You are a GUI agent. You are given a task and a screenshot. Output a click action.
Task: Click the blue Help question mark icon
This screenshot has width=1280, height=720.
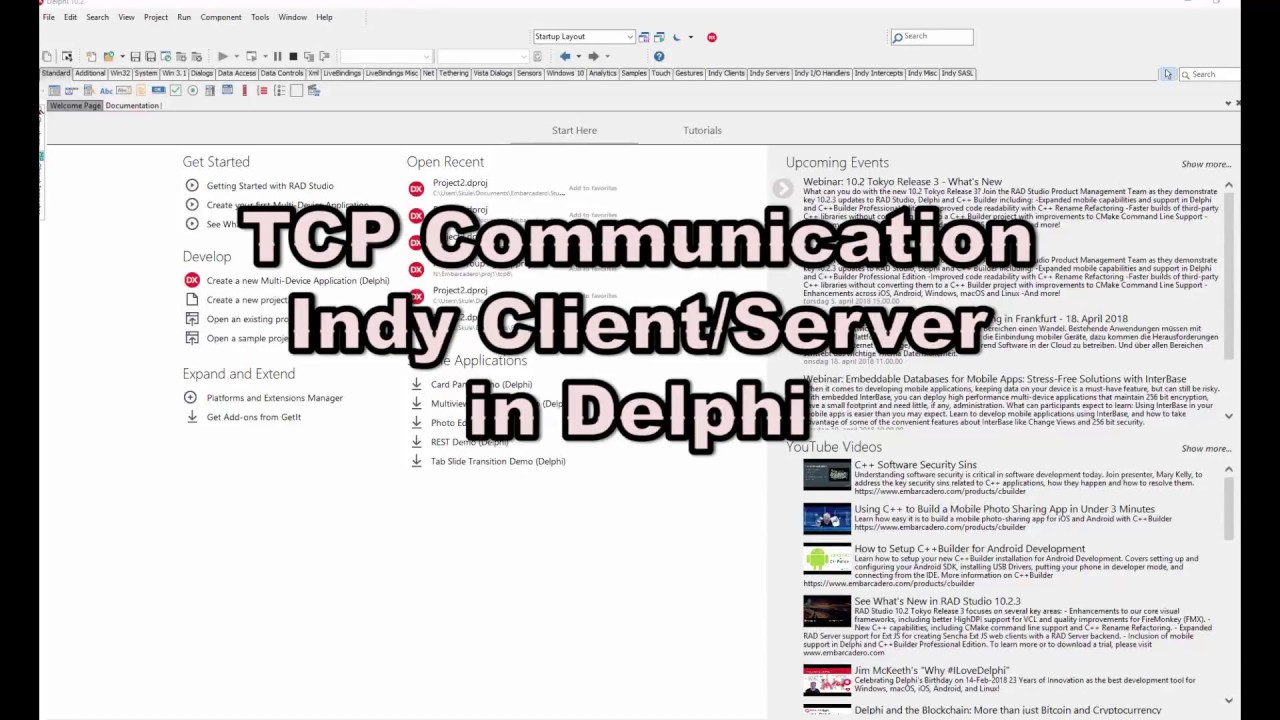tap(659, 56)
